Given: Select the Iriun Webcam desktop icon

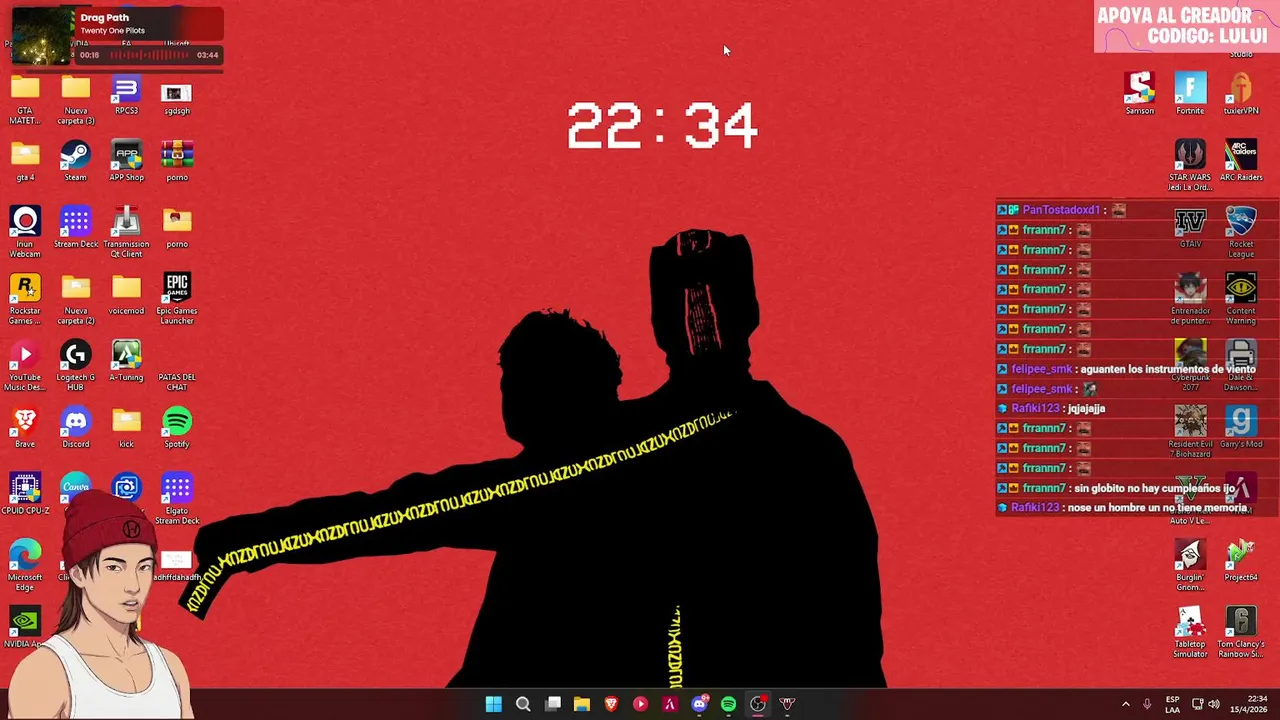Looking at the screenshot, I should click(25, 230).
